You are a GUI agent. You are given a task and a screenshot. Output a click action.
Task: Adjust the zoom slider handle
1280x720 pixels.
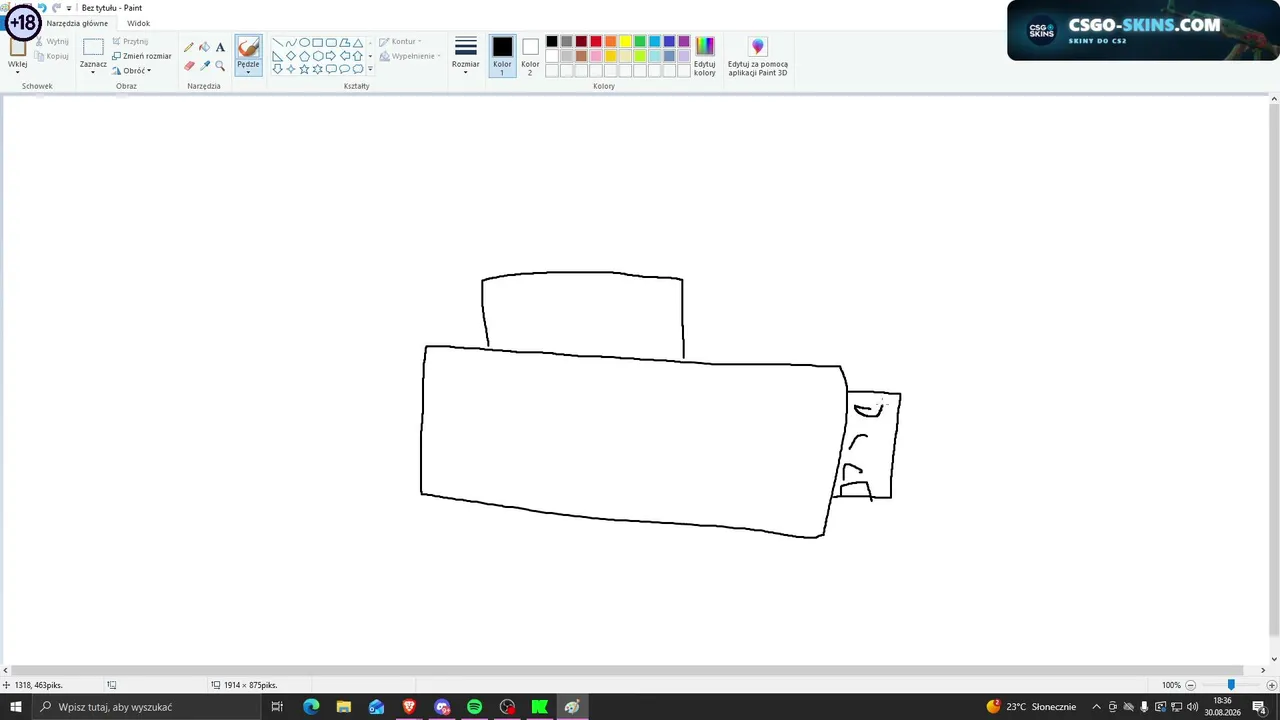click(x=1231, y=685)
